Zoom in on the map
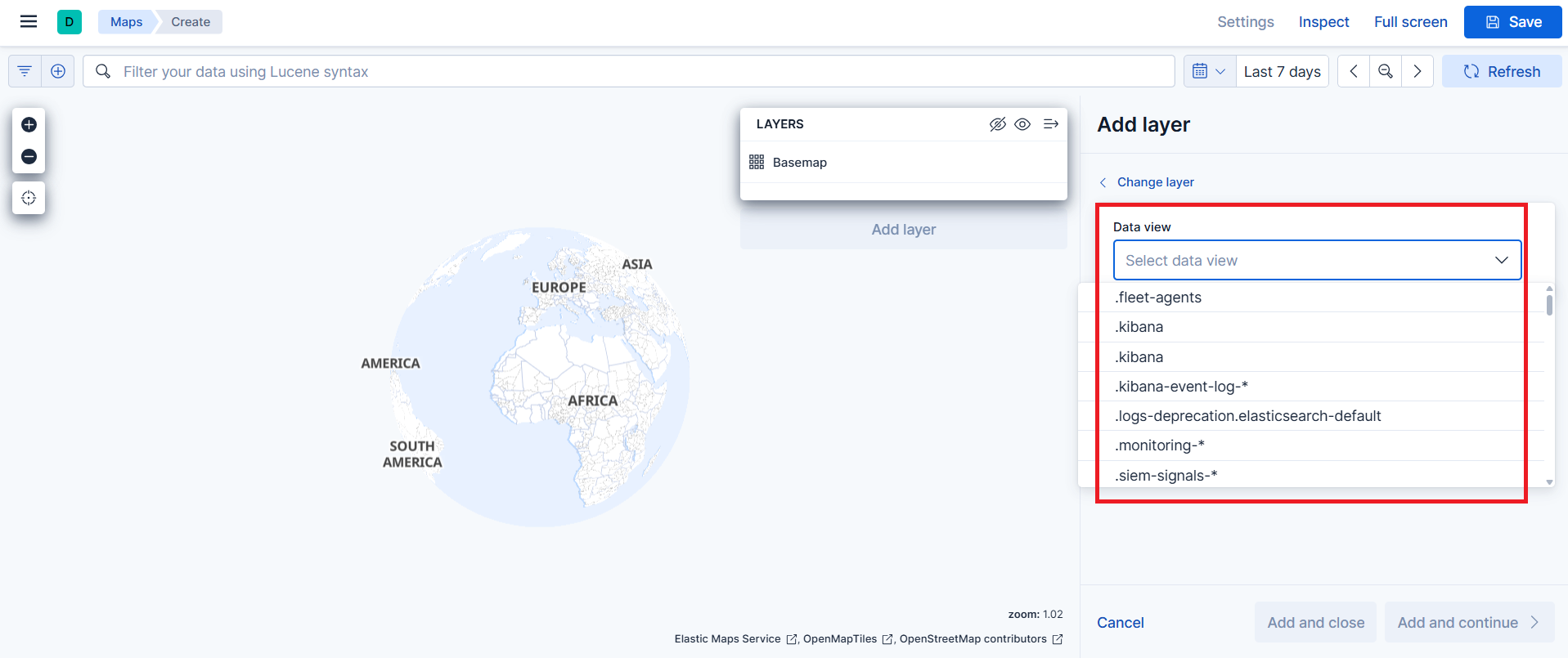Screen dimensions: 1568x658 (x=29, y=125)
